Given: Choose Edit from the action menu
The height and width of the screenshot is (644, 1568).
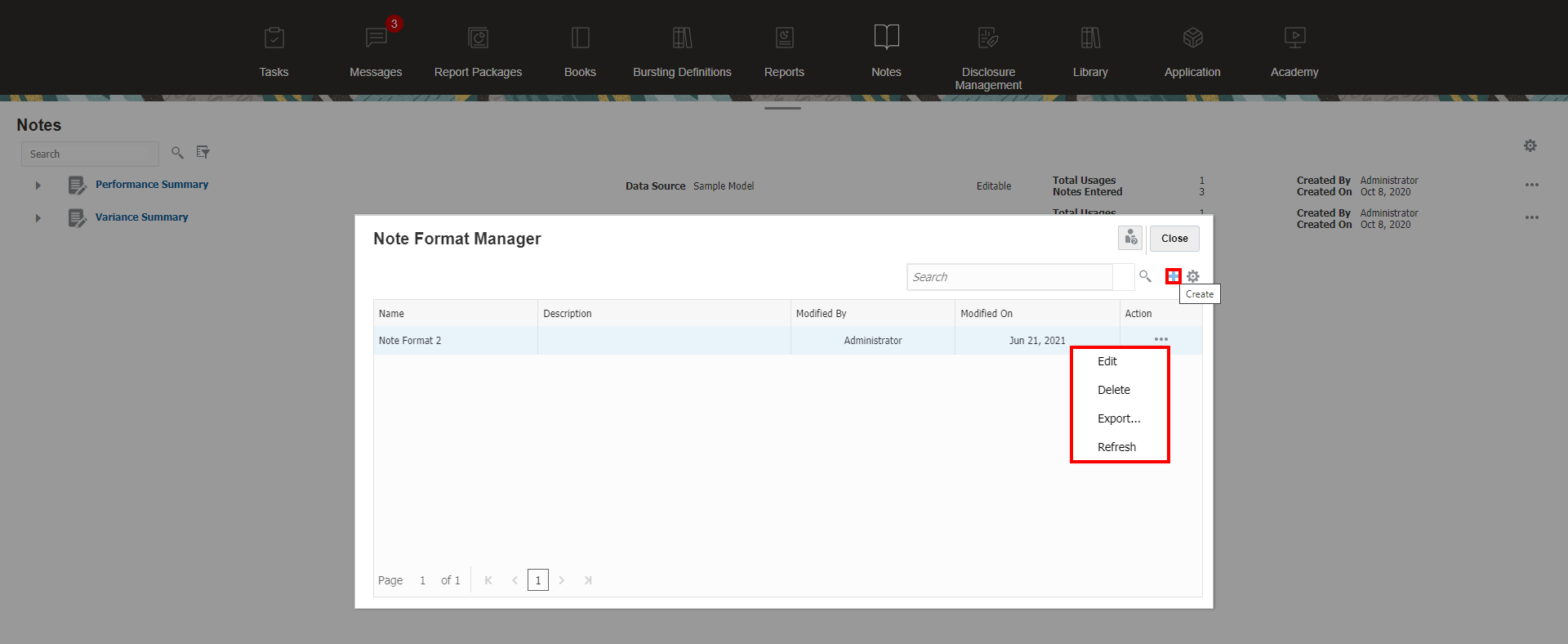Looking at the screenshot, I should [1107, 361].
